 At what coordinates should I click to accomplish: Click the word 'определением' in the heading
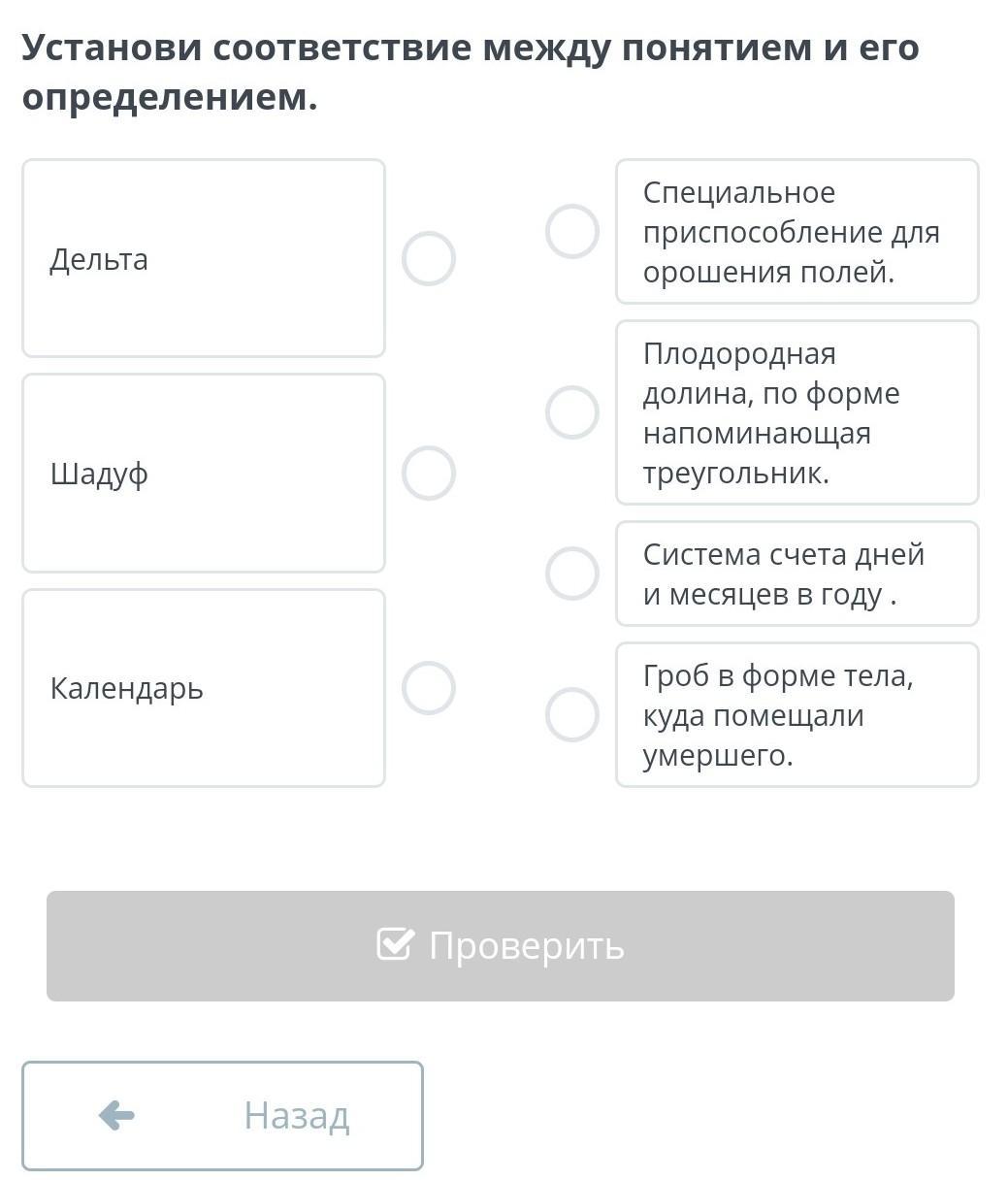(x=170, y=97)
